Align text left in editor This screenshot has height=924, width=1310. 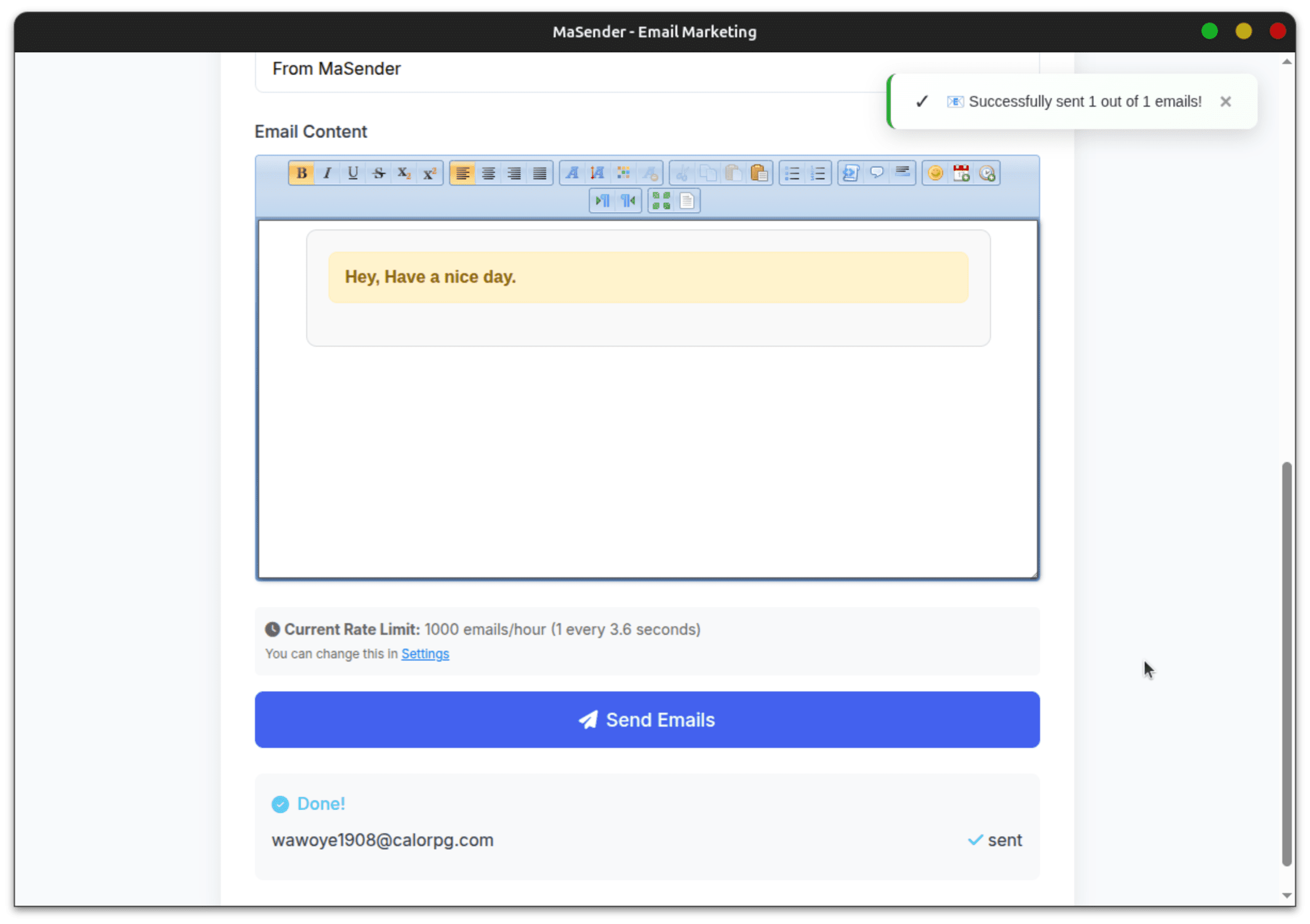[x=463, y=173]
